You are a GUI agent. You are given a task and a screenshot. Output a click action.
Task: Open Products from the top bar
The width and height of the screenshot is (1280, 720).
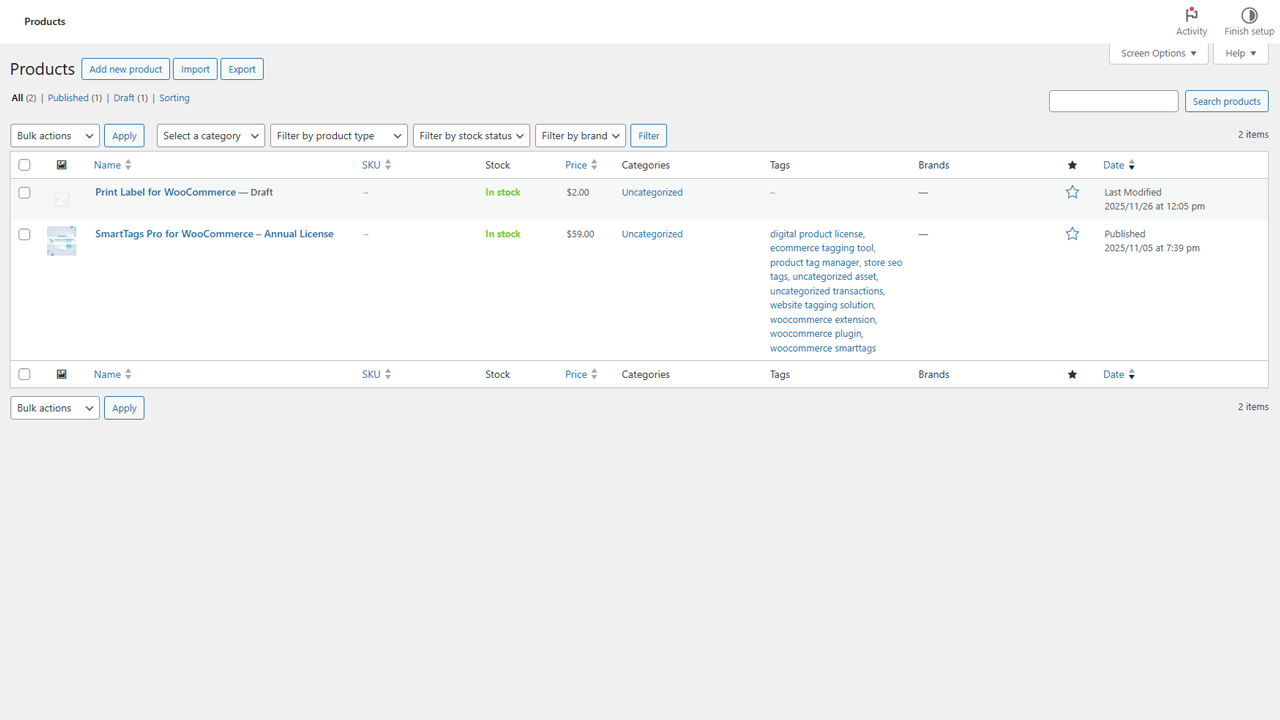coord(44,21)
